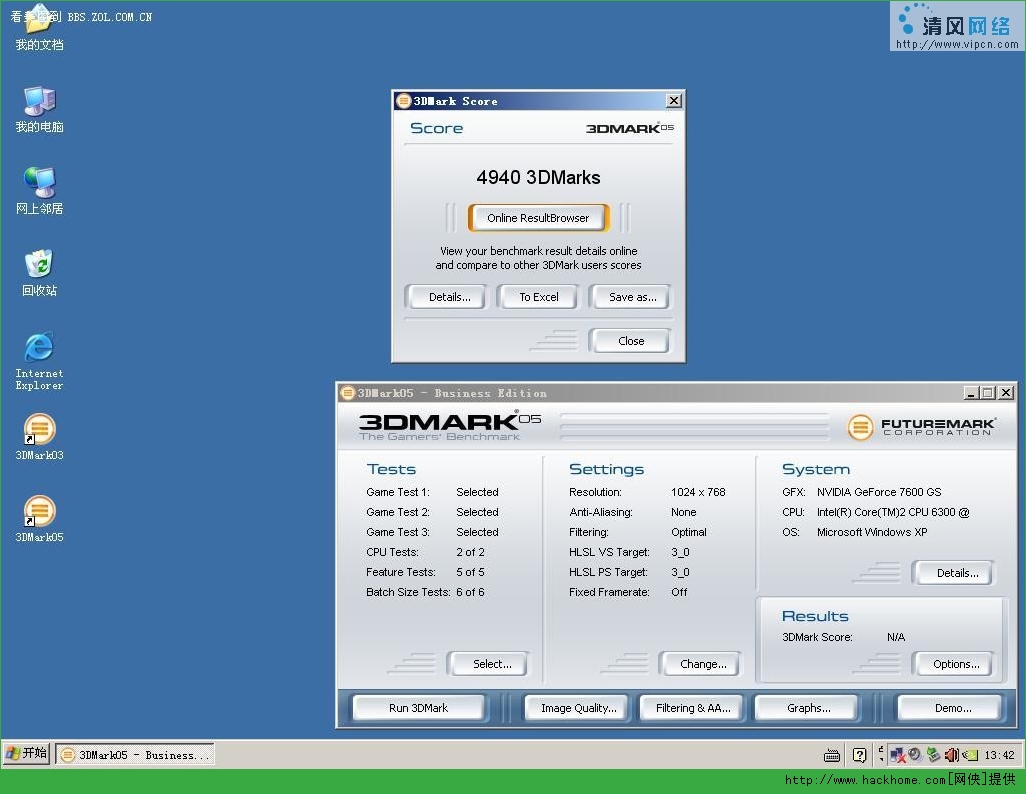
Task: Open My Computer desktop icon
Action: click(x=39, y=109)
